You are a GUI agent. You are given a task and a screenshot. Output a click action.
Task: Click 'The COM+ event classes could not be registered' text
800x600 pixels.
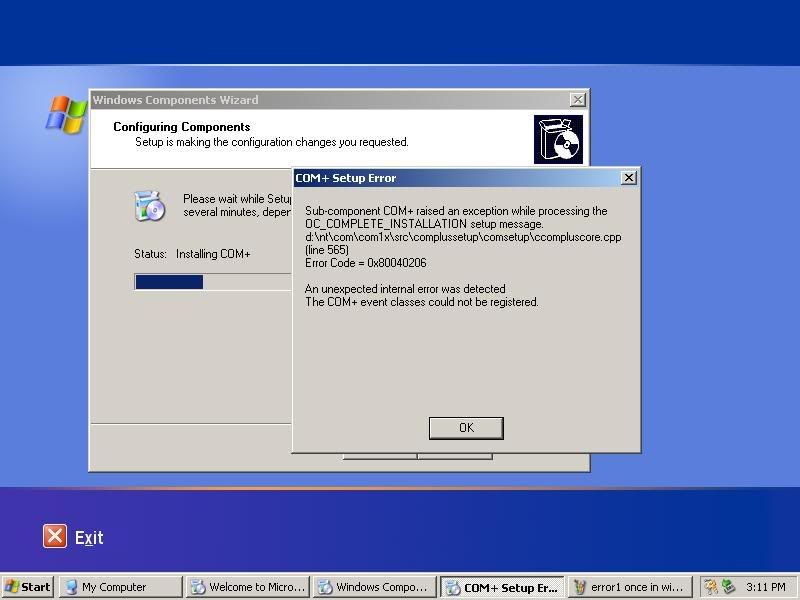tap(421, 302)
